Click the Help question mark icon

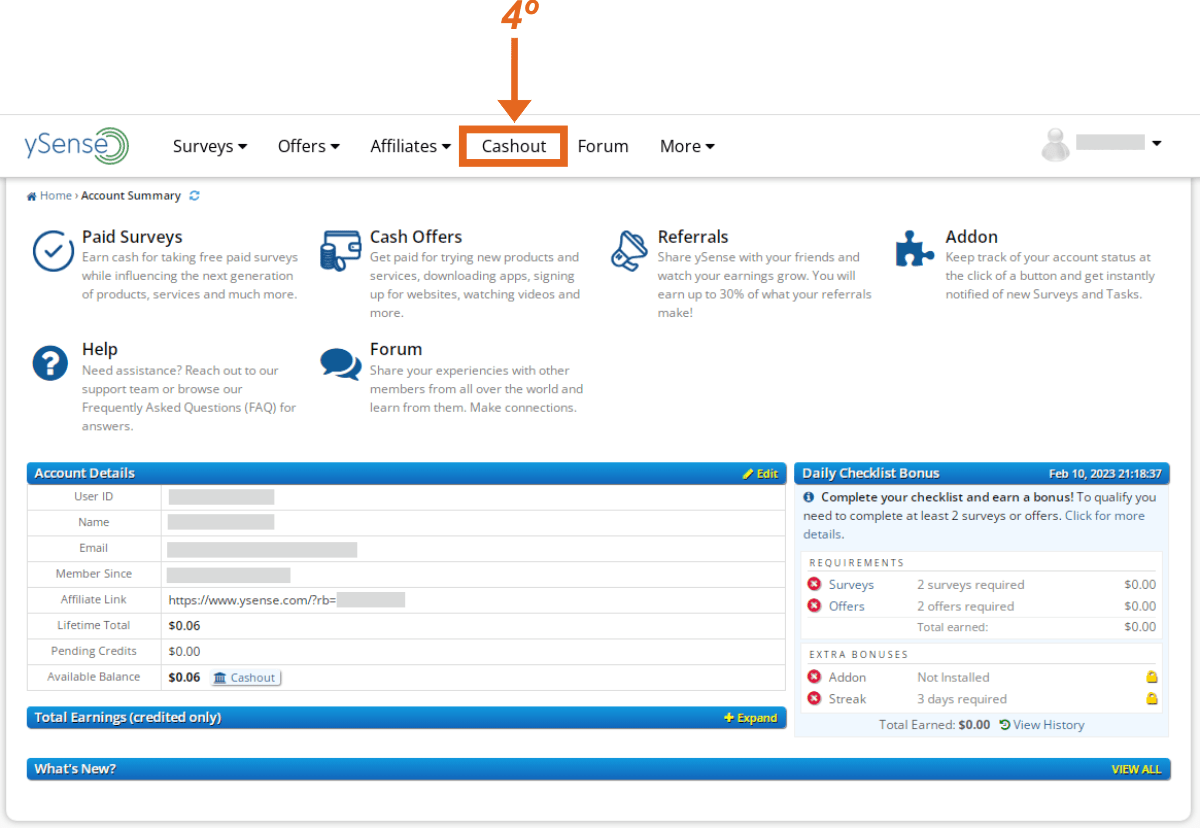[x=50, y=363]
